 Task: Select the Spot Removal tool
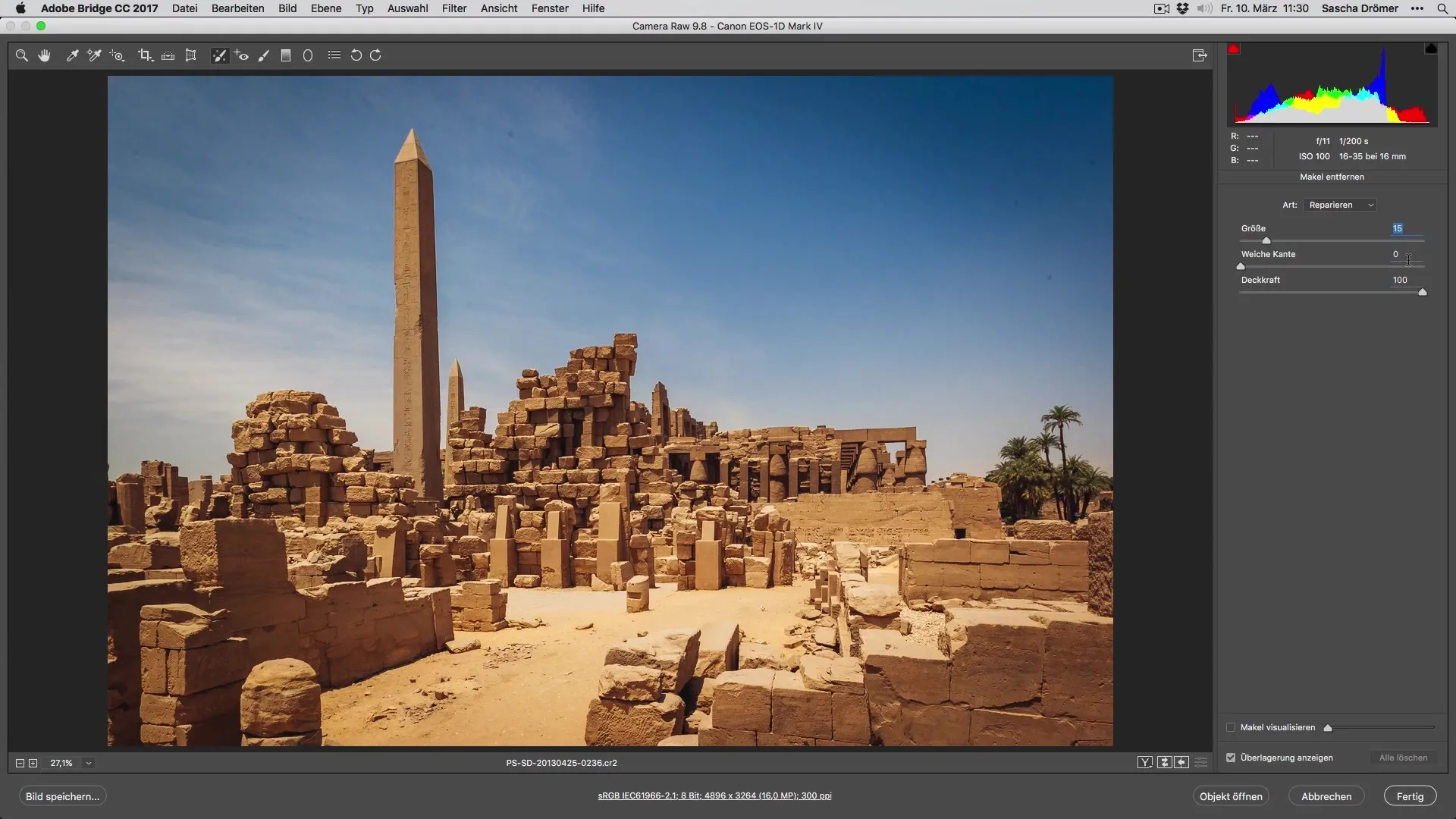tap(219, 55)
